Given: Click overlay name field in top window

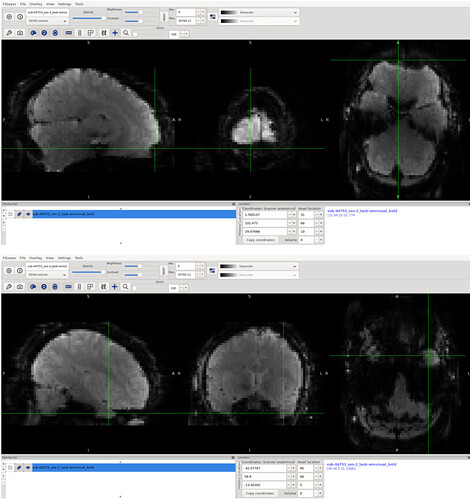Looking at the screenshot, I should click(x=48, y=12).
